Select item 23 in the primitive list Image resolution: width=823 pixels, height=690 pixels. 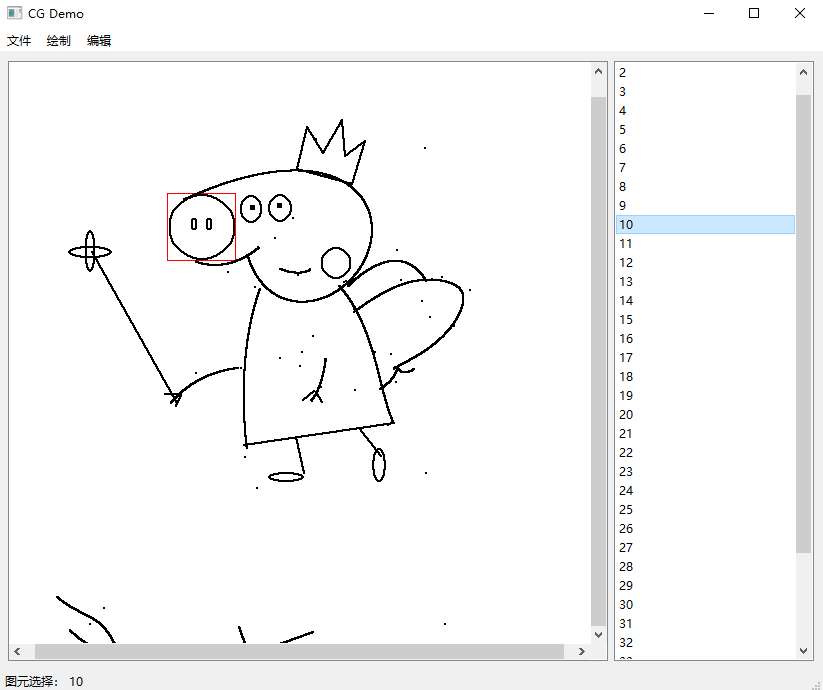tap(705, 471)
